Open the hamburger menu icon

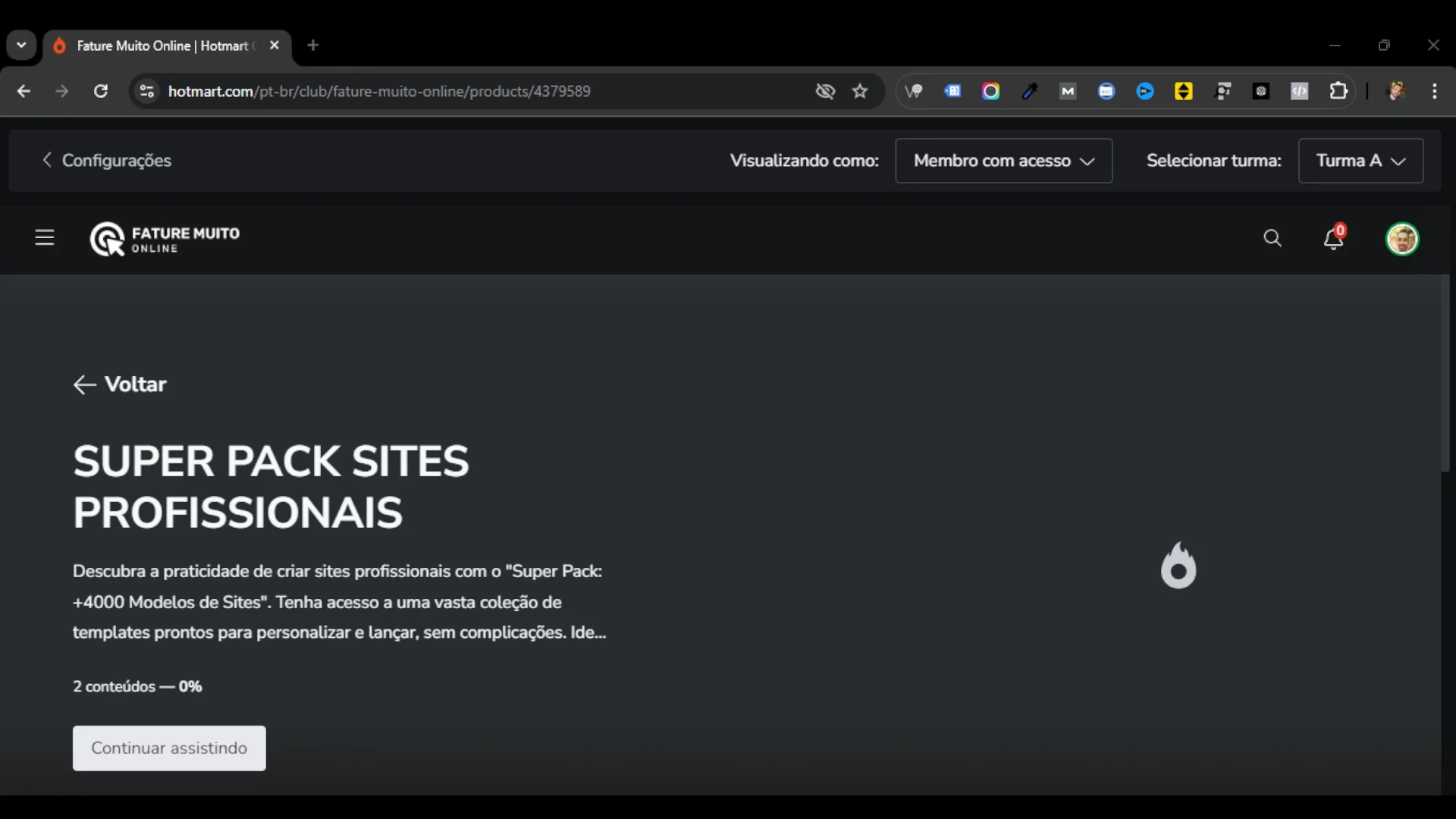point(45,238)
